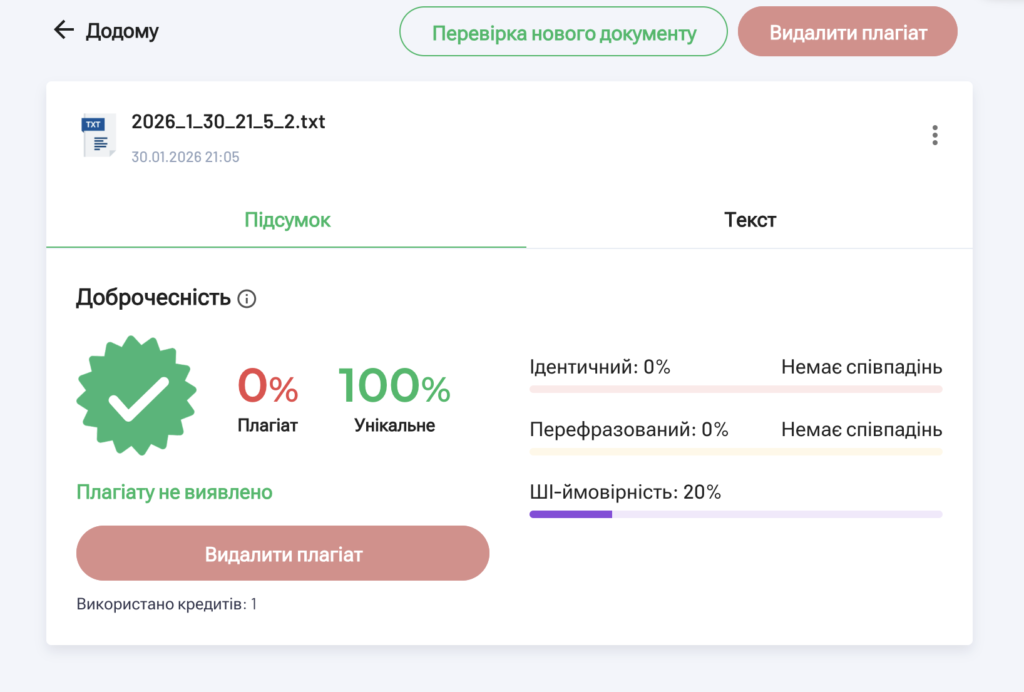Switch to the Текст tab
Screen dimensions: 1024x692
(x=750, y=220)
